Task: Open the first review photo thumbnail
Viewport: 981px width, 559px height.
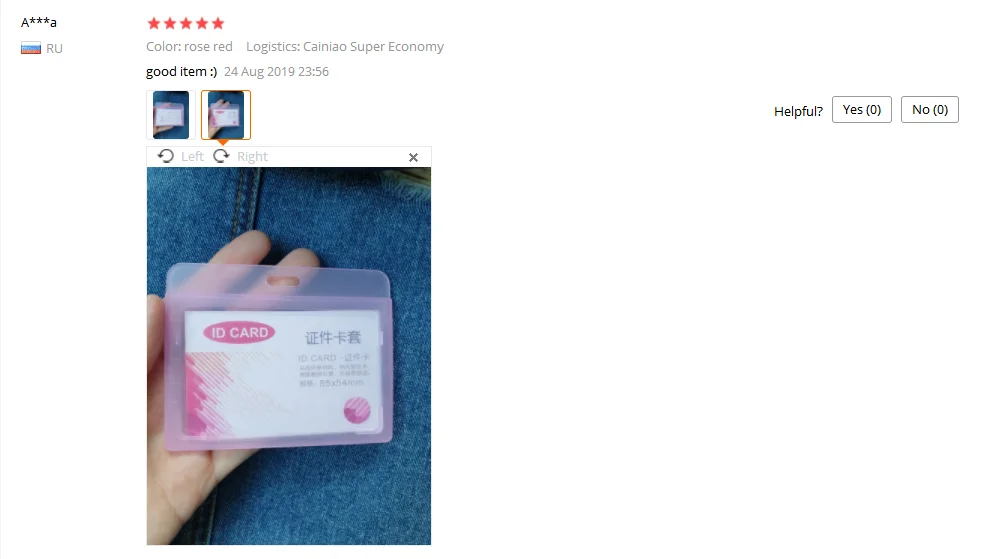Action: 171,115
